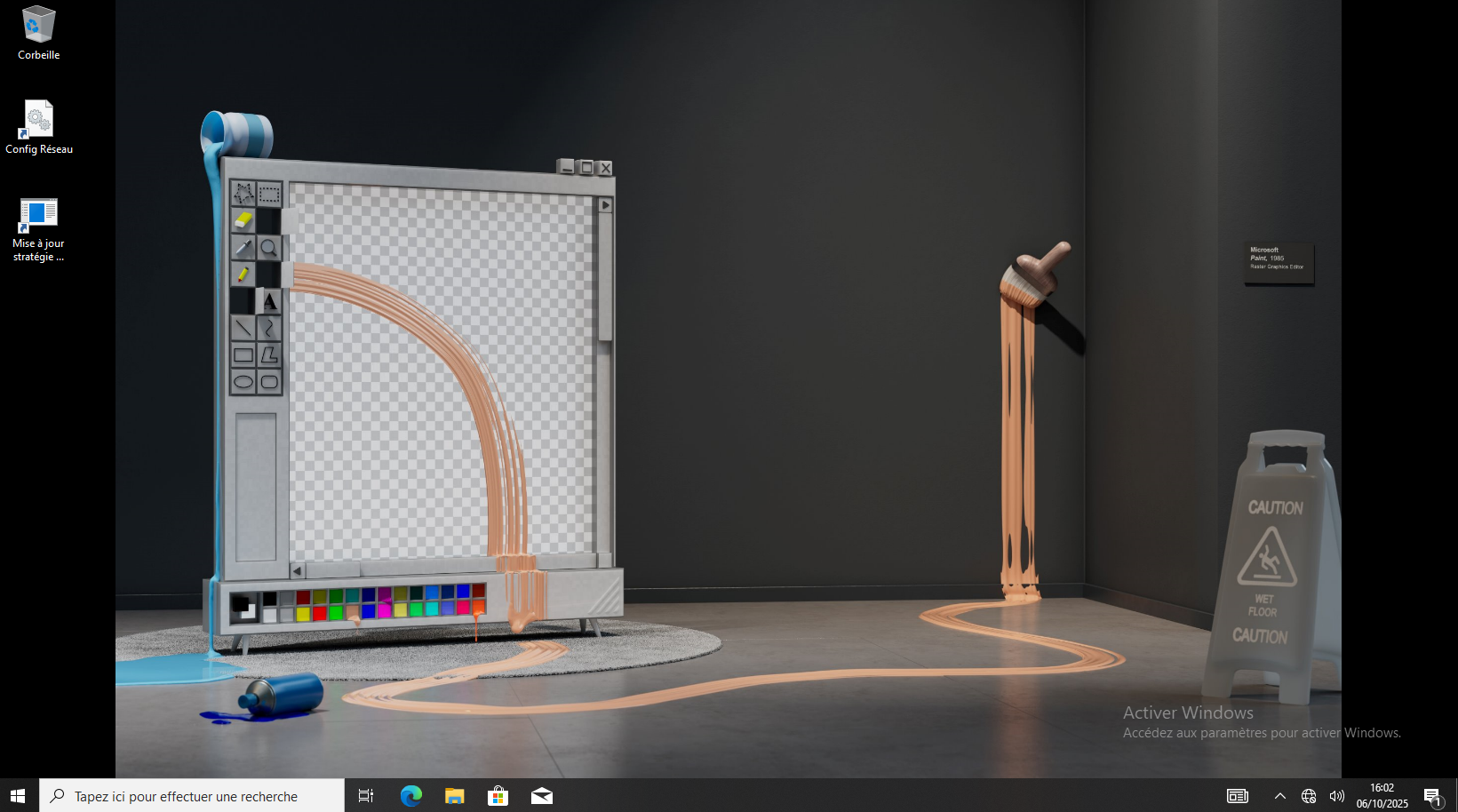This screenshot has width=1458, height=812.
Task: Select the Mise à jour stratégie shortcut
Action: 38,229
